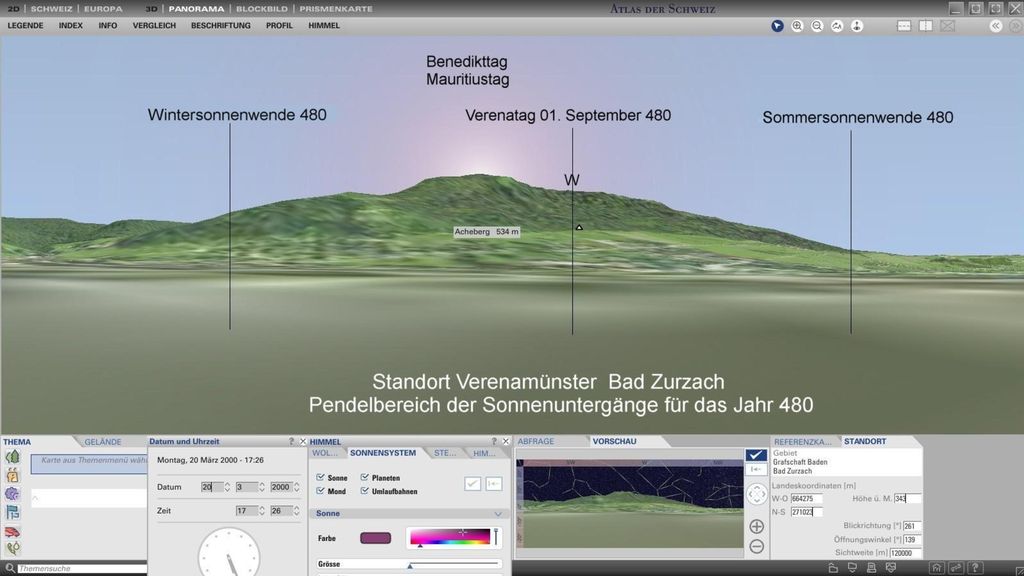Click the day stepper arrows in Datum
Screen dimensions: 1024x576
pos(227,487)
